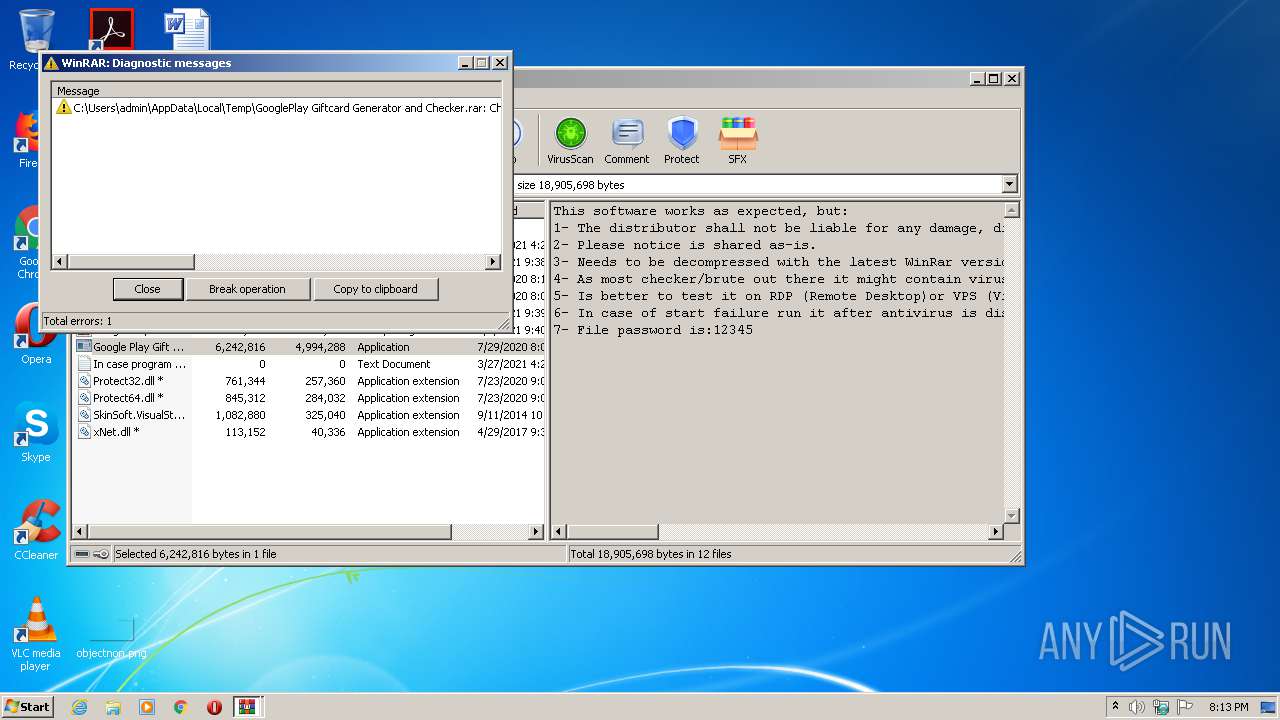Screen dimensions: 1280x720
Task: Click the WinRAR taskbar button
Action: click(247, 707)
